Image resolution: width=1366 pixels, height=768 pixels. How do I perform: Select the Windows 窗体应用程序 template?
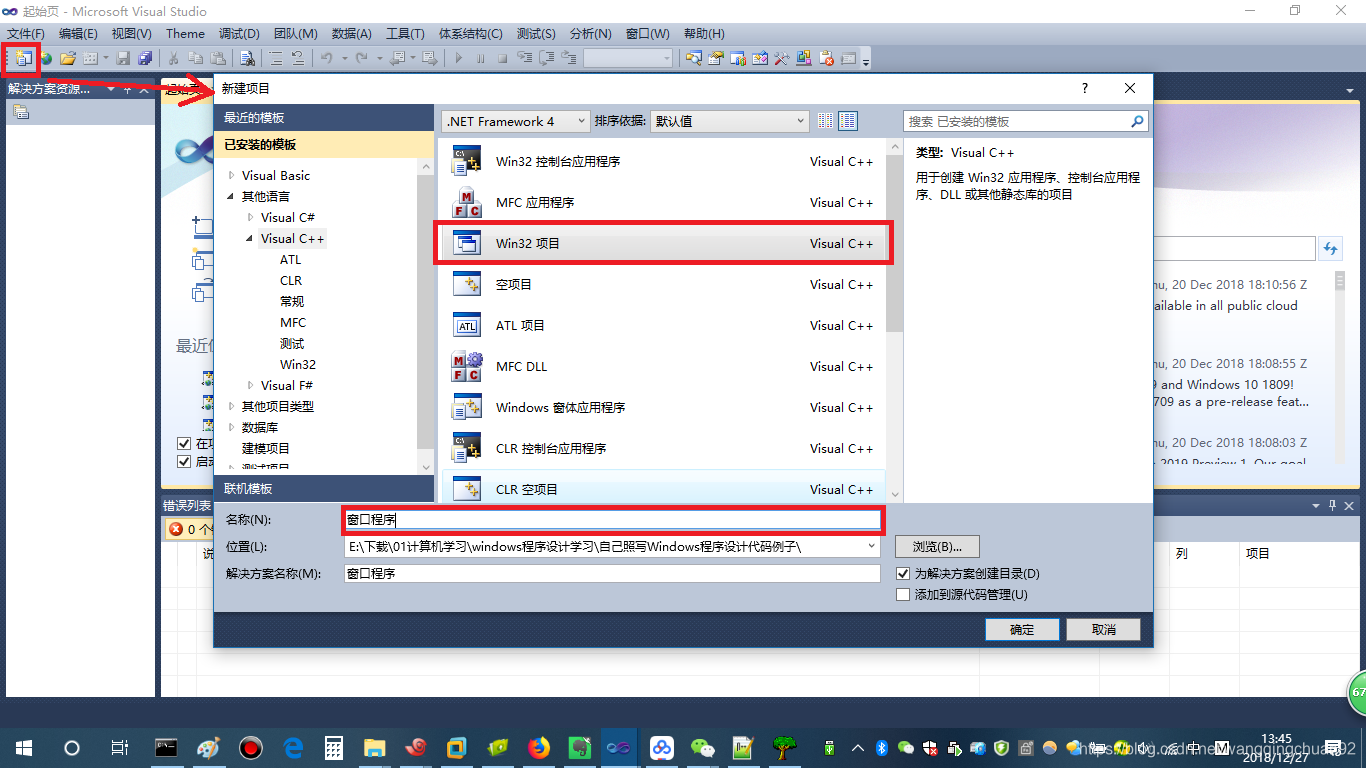663,407
